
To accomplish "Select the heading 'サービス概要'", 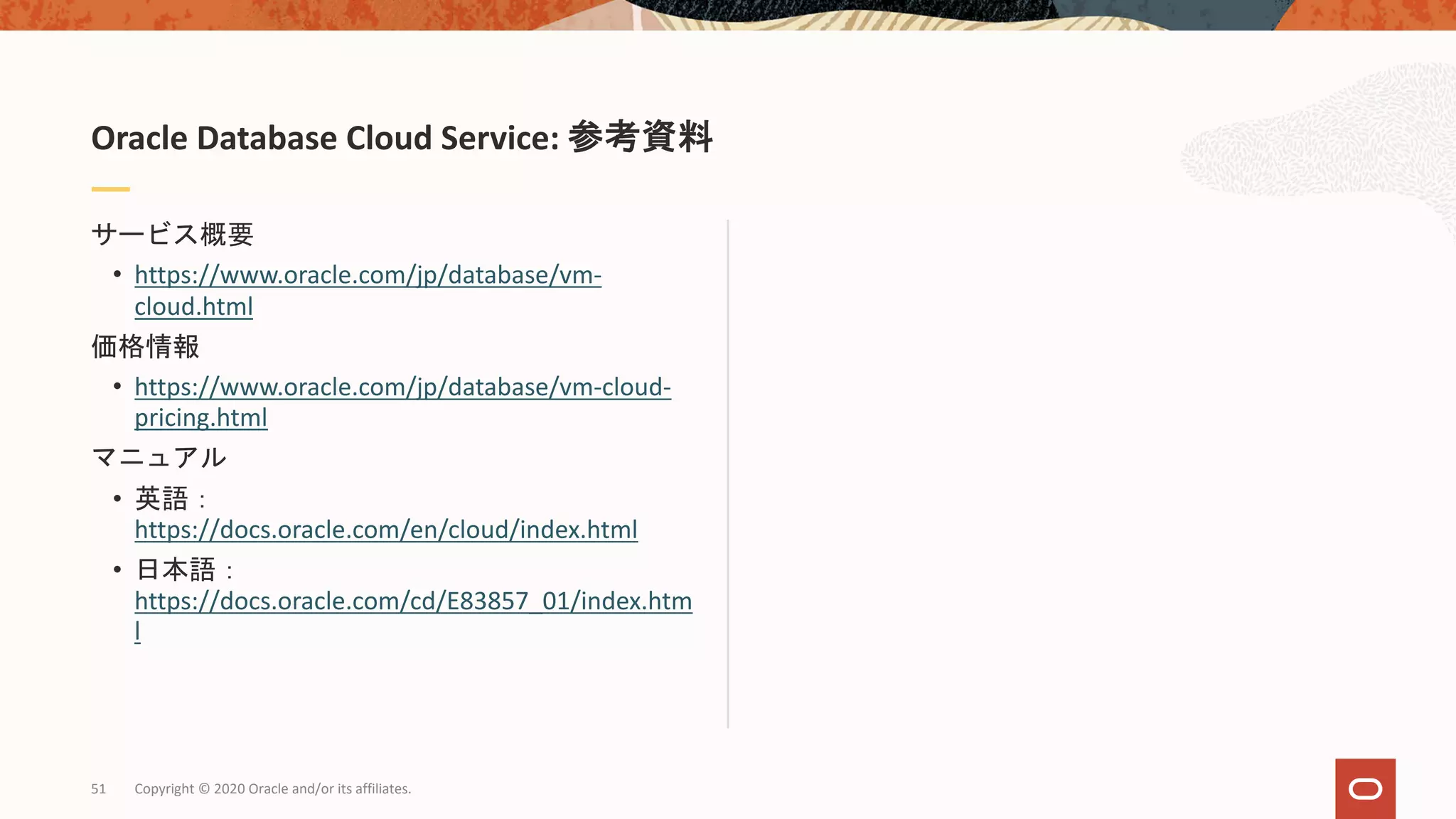I will click(172, 234).
